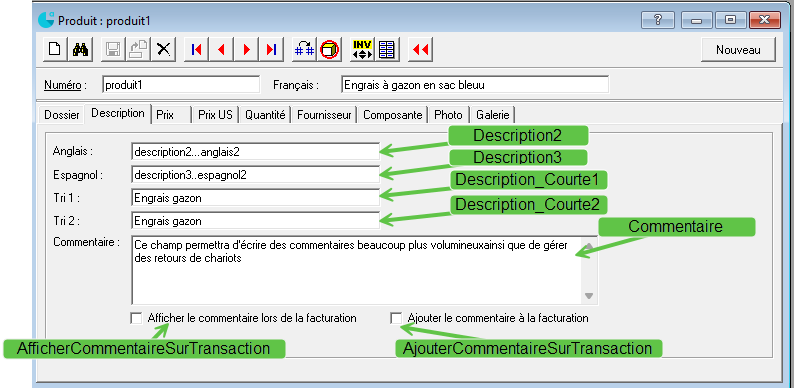Click the Nouveau button

click(x=738, y=50)
